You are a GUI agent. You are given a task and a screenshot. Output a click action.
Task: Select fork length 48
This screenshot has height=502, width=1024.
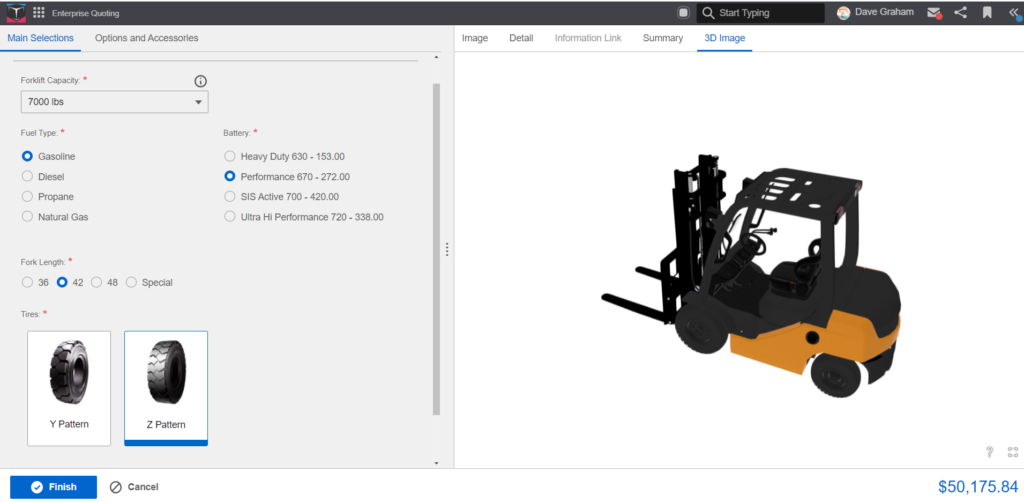coord(105,283)
